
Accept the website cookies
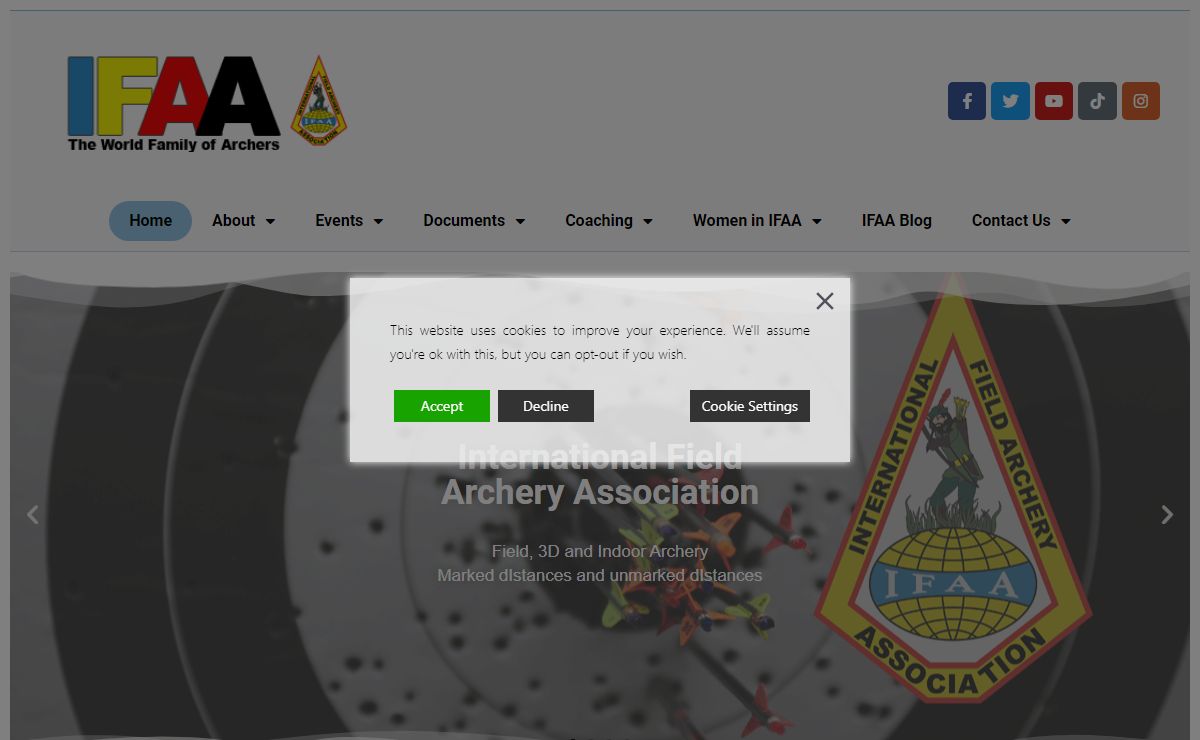coord(442,406)
